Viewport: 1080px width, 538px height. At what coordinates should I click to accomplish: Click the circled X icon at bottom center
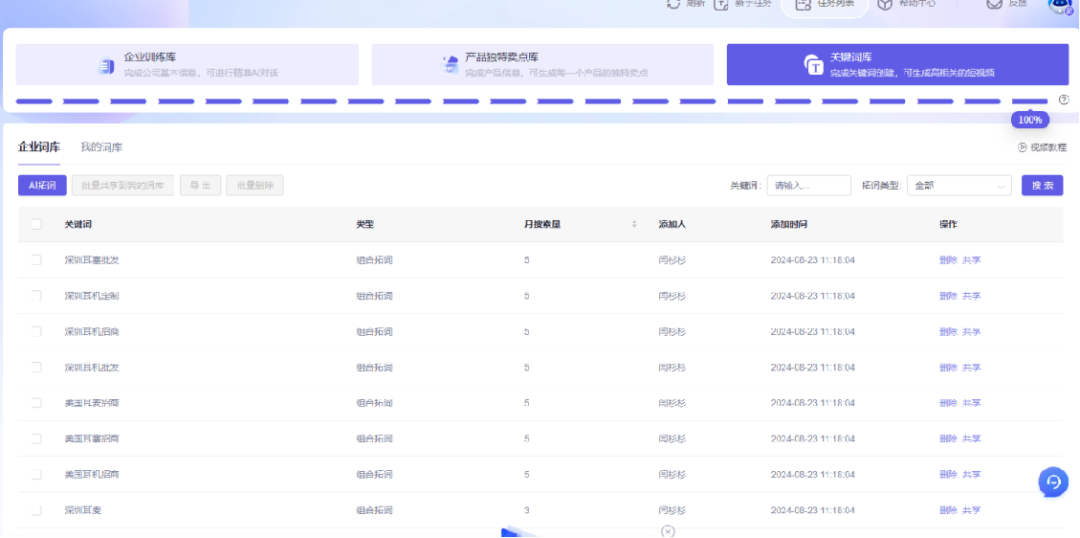click(x=667, y=531)
